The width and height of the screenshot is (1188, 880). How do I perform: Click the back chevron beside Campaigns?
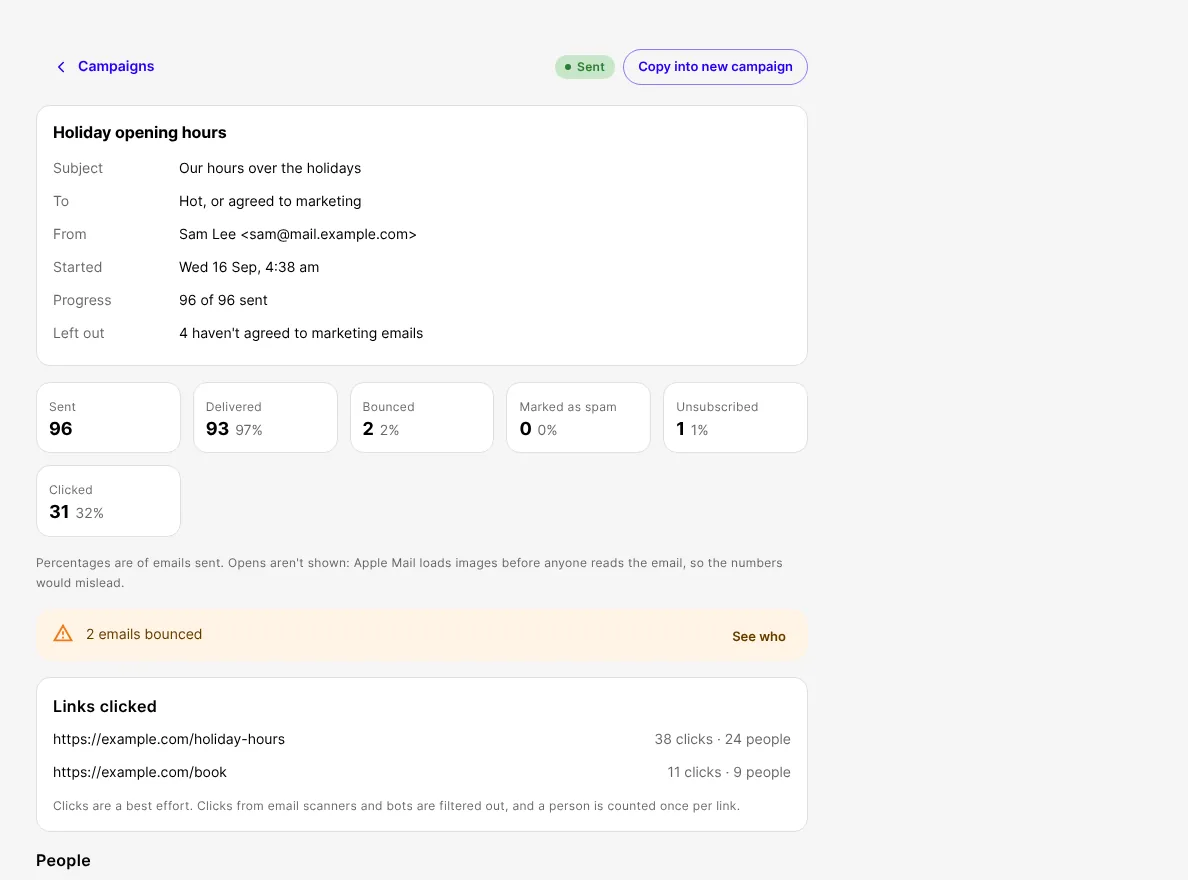[x=61, y=67]
